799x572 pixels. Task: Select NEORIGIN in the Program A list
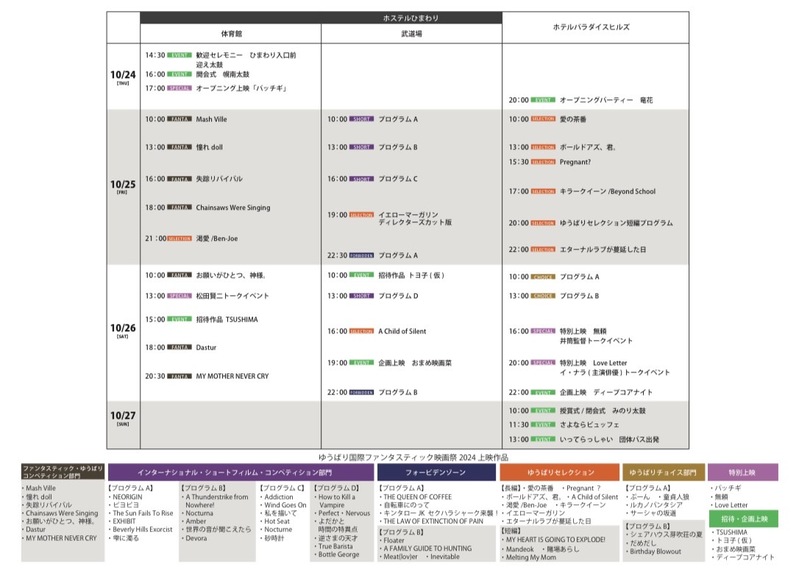click(x=127, y=497)
